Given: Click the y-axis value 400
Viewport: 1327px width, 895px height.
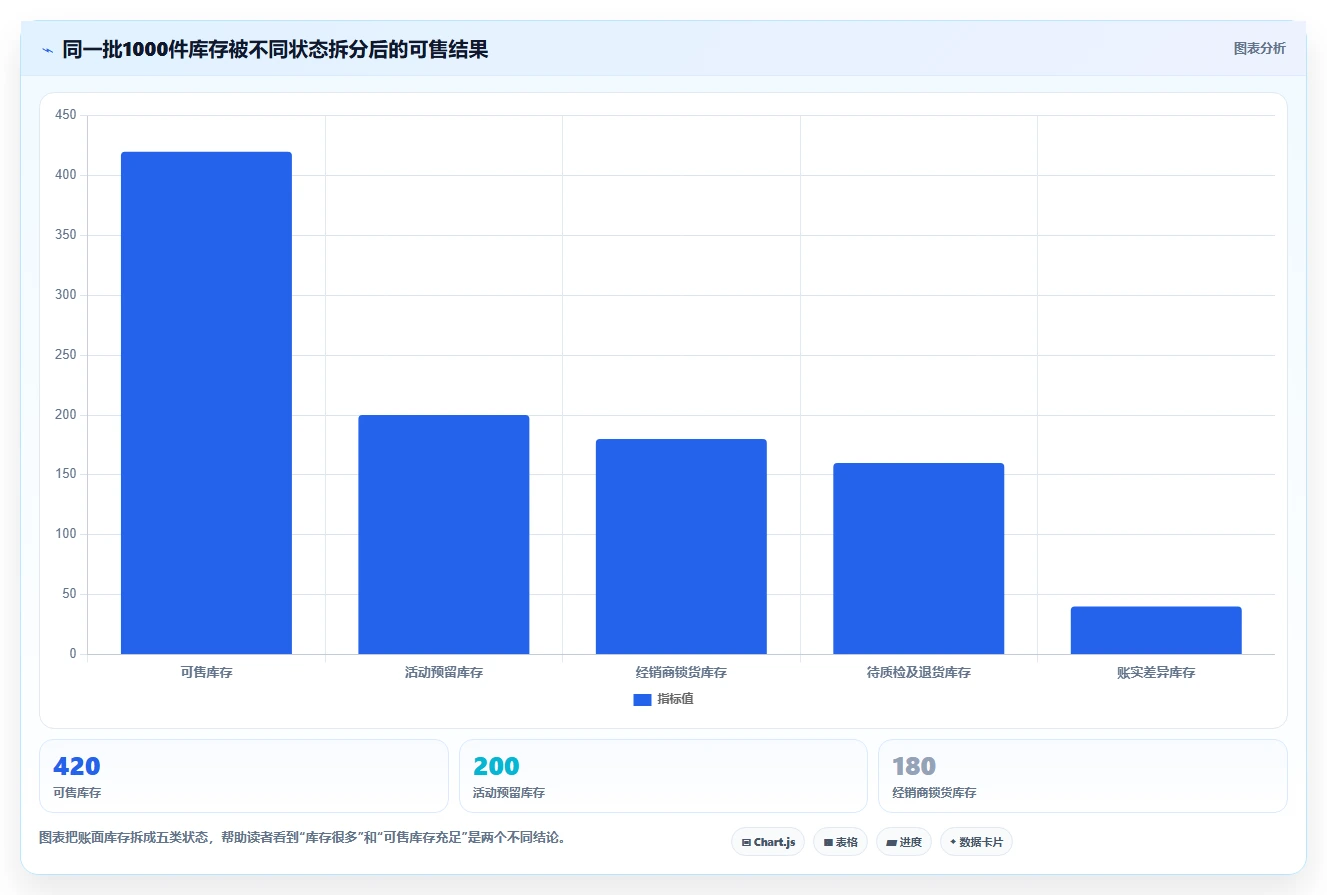Looking at the screenshot, I should (x=66, y=176).
